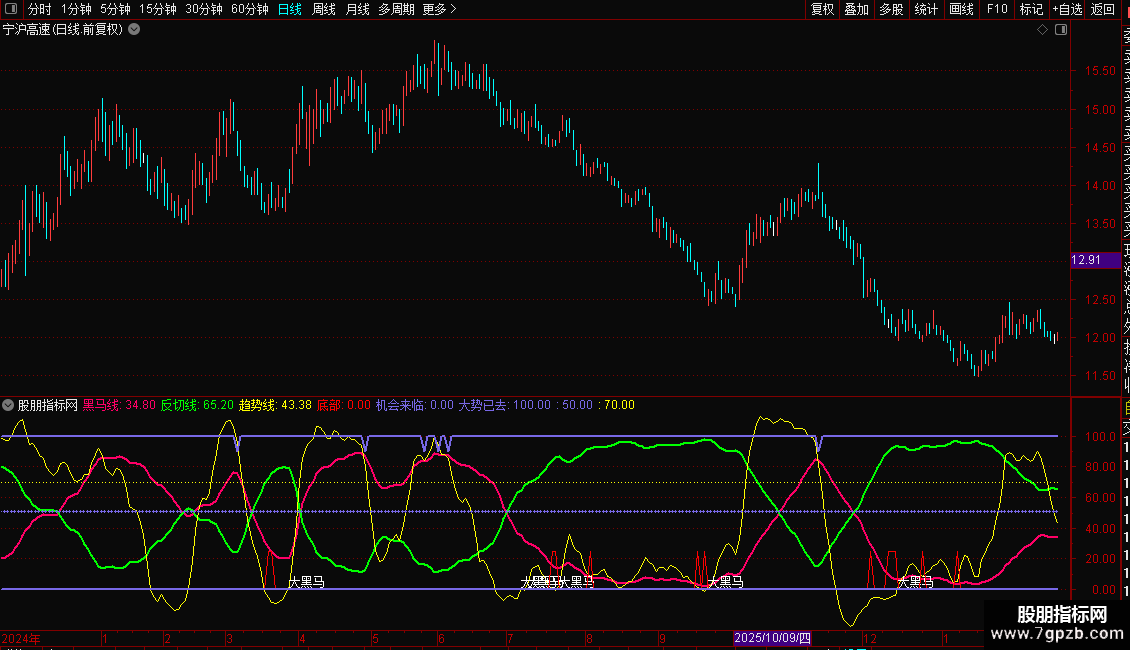Viewport: 1130px width, 650px height.
Task: Switch to the 周线 weekly chart tab
Action: click(x=324, y=10)
